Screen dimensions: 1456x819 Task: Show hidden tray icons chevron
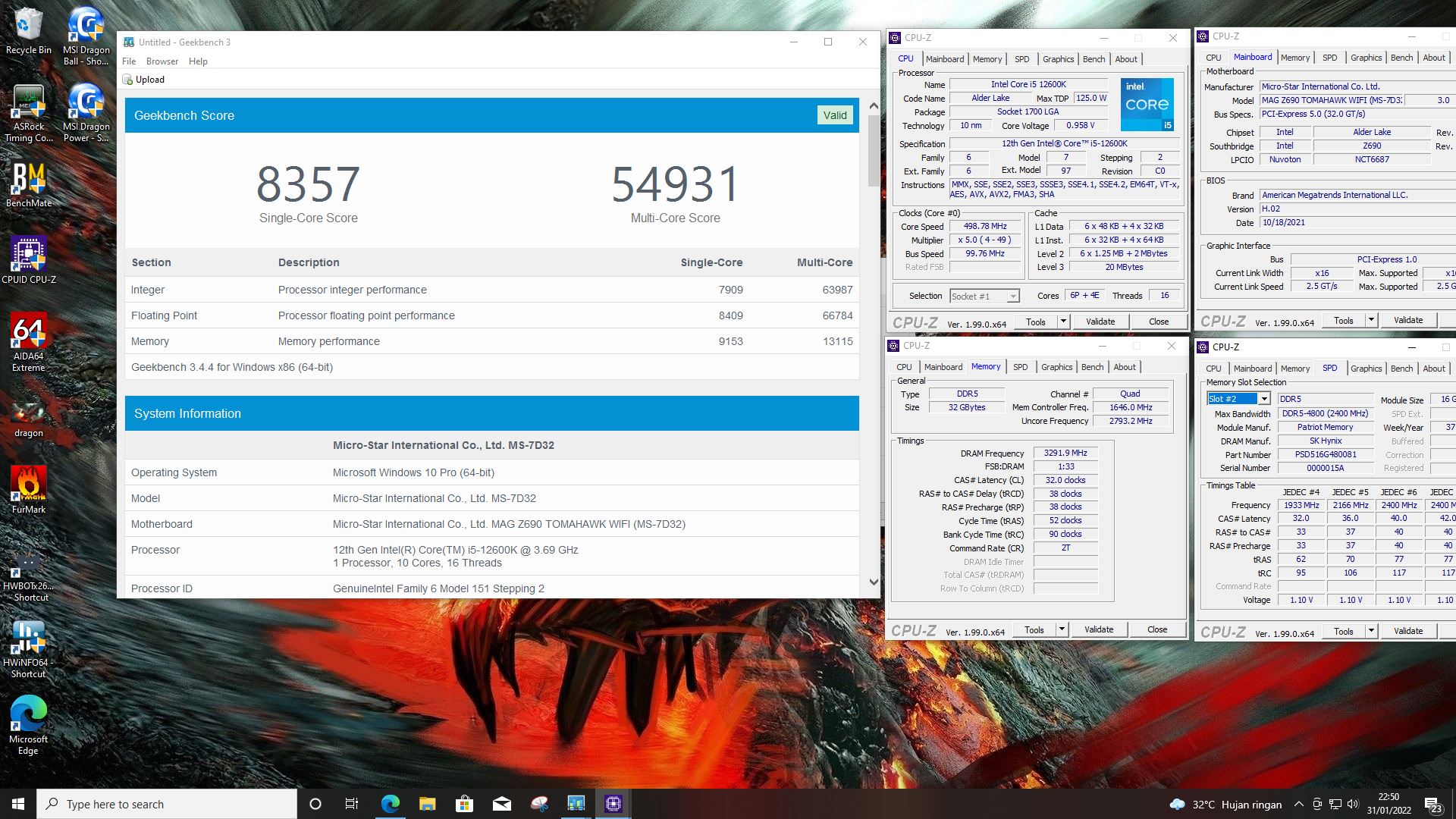1298,804
